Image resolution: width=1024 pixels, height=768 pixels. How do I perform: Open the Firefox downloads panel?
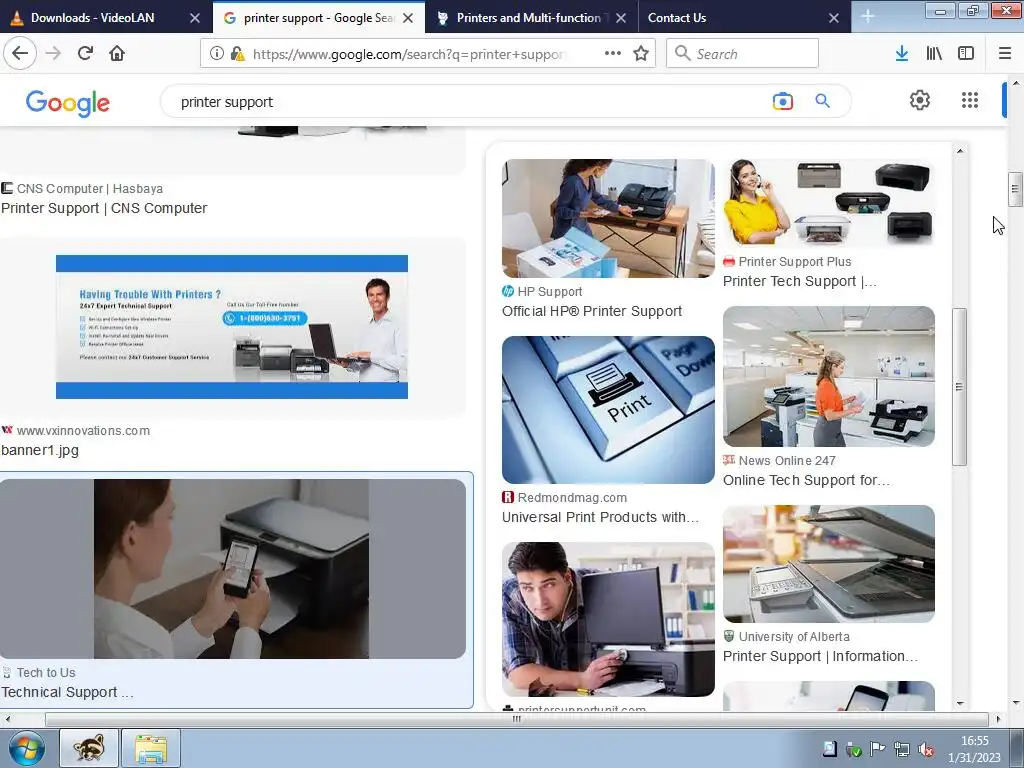pyautogui.click(x=902, y=53)
